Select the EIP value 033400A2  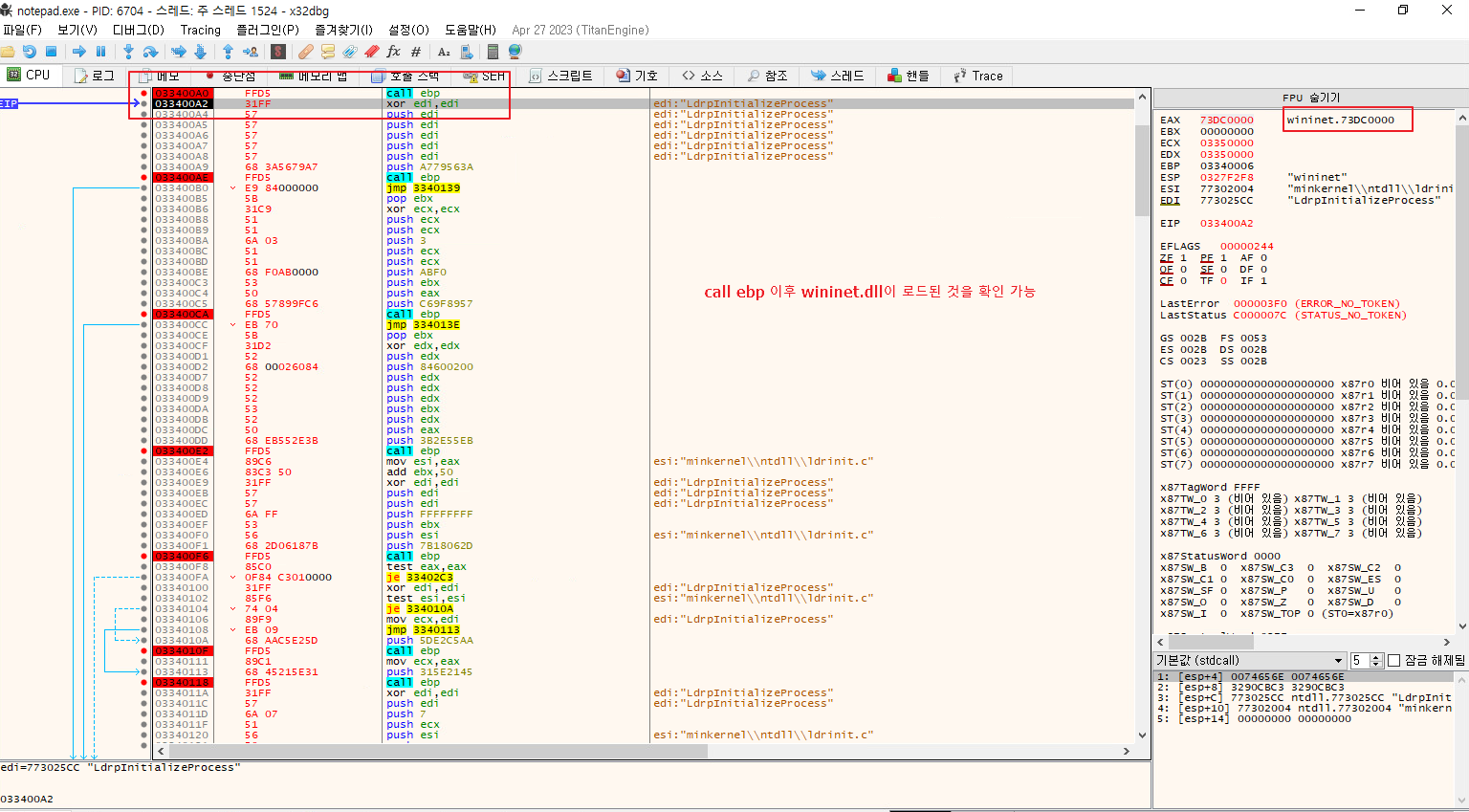coord(1226,224)
